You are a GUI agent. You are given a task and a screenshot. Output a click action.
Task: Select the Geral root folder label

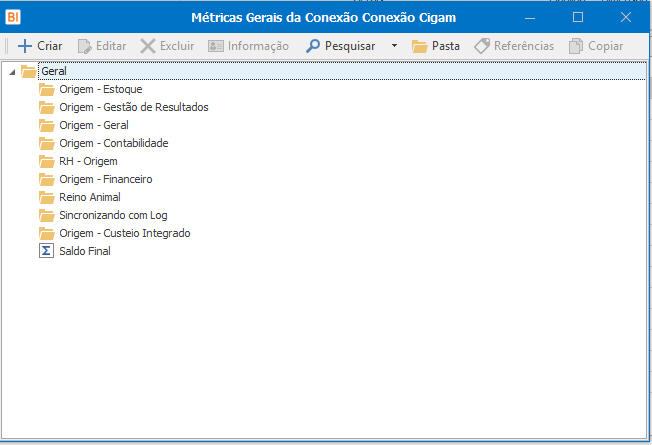click(x=54, y=71)
